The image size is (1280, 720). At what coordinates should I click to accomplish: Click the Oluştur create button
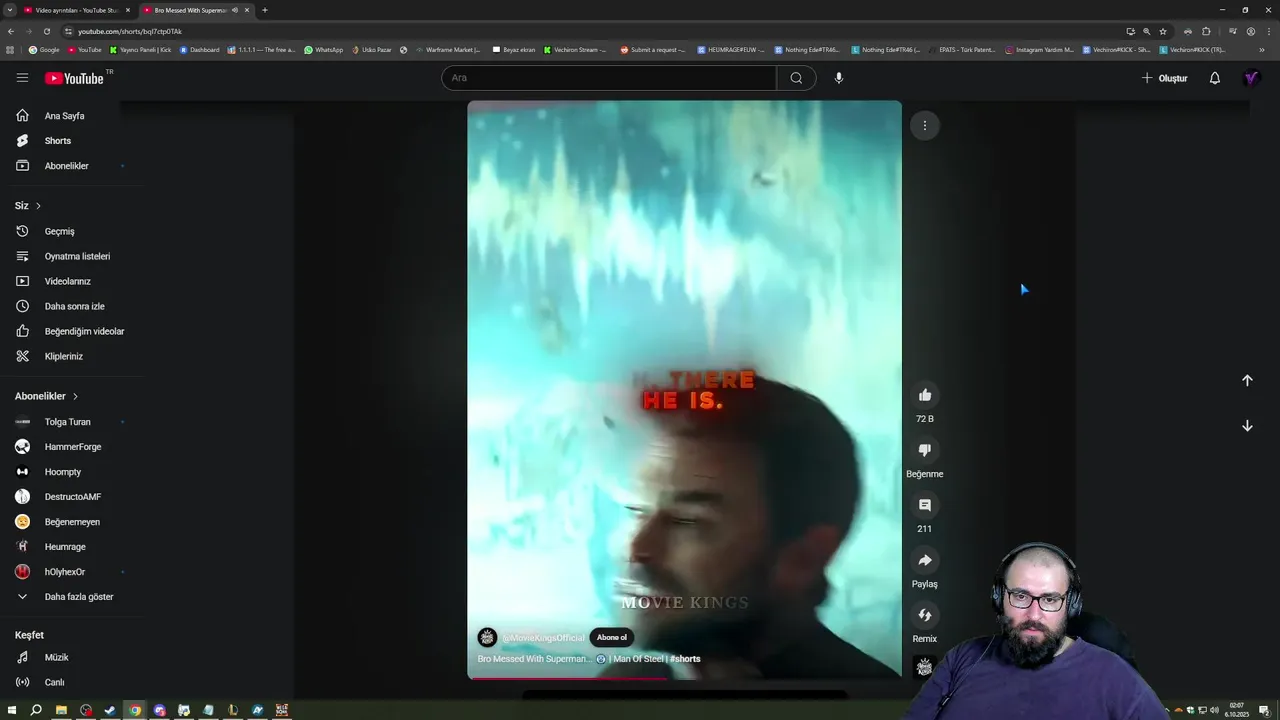point(1165,78)
